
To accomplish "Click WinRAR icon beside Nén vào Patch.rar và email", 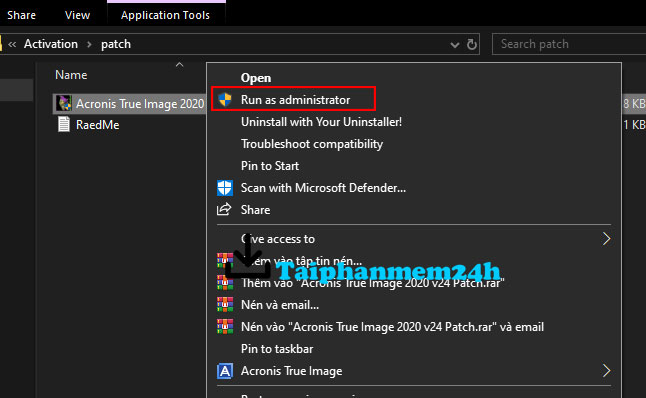I will [x=225, y=326].
